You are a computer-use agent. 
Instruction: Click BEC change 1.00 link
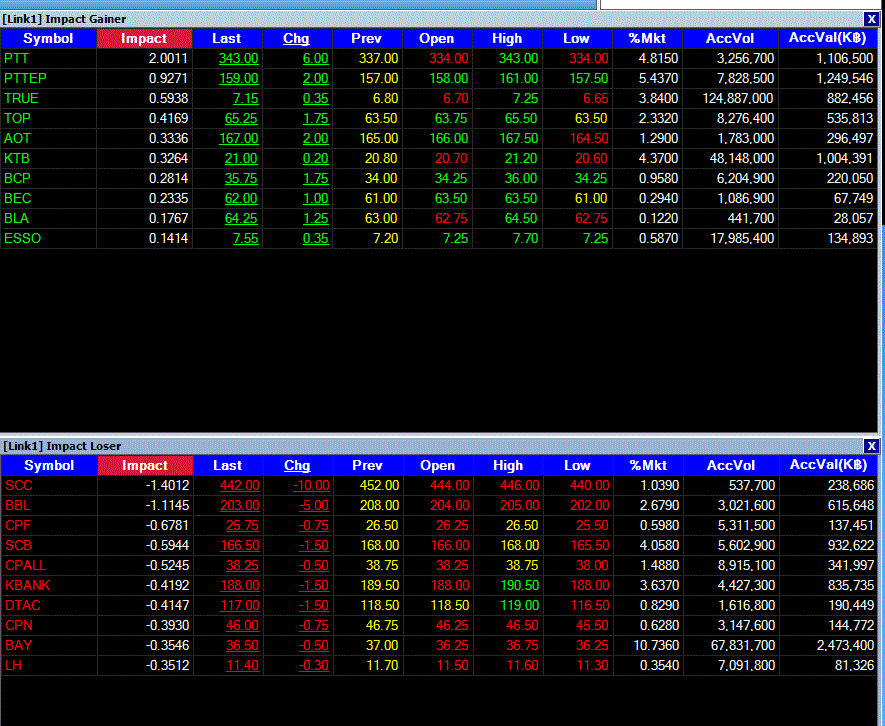[316, 199]
